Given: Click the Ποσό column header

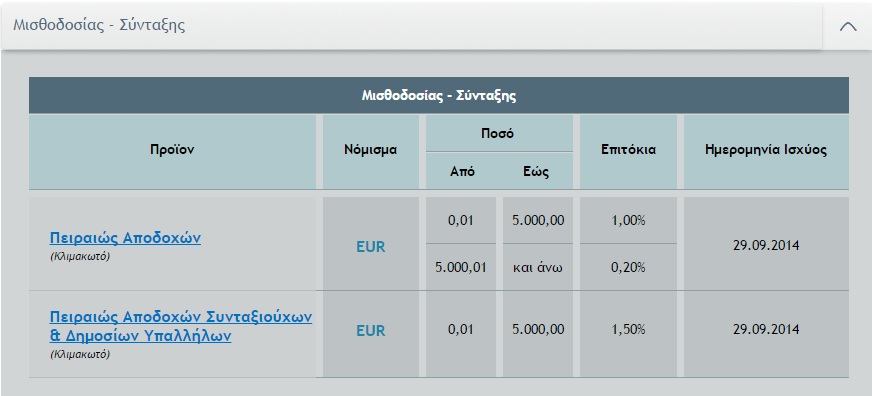Looking at the screenshot, I should click(499, 133).
